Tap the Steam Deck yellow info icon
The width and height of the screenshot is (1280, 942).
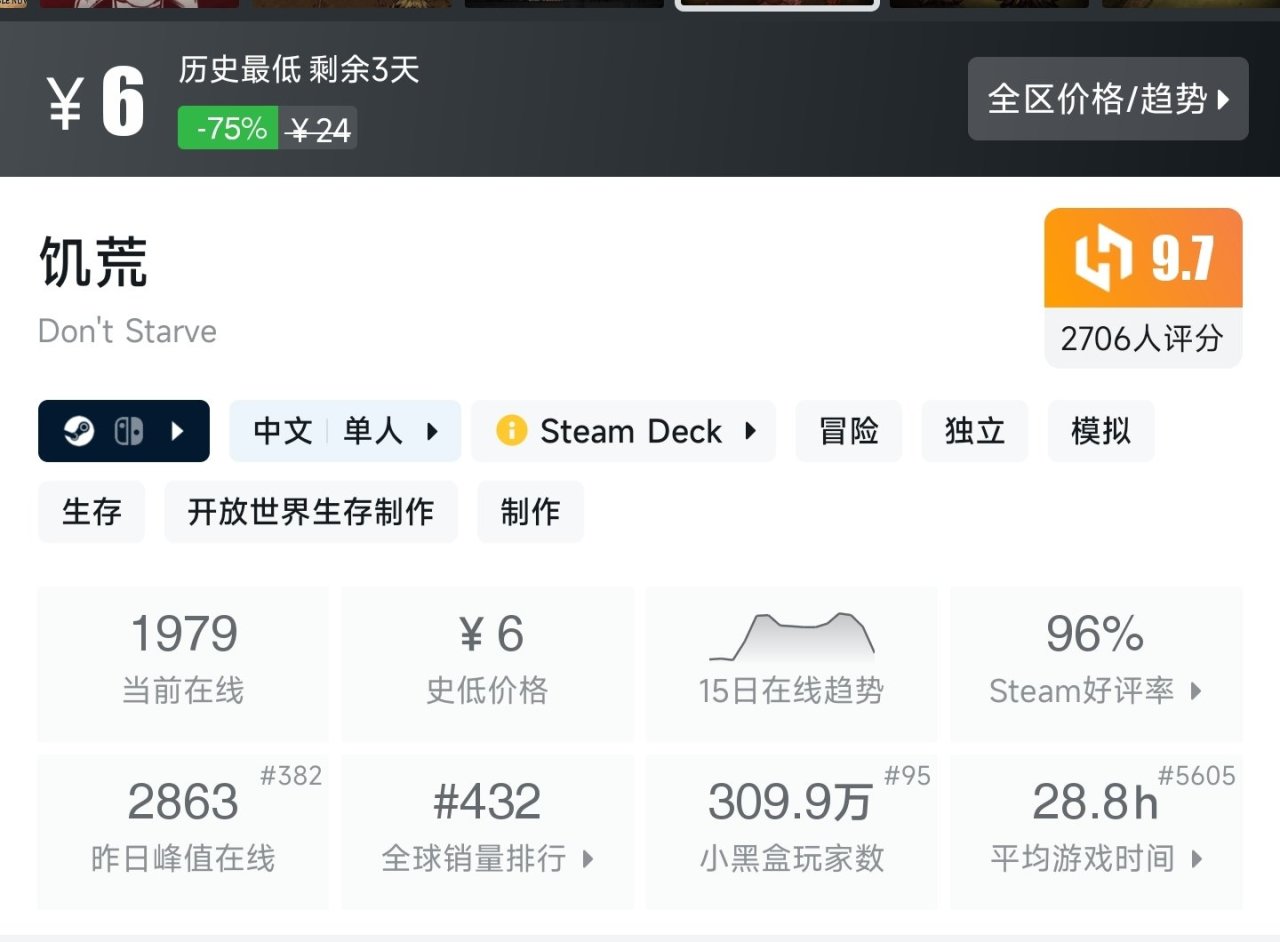(x=511, y=431)
